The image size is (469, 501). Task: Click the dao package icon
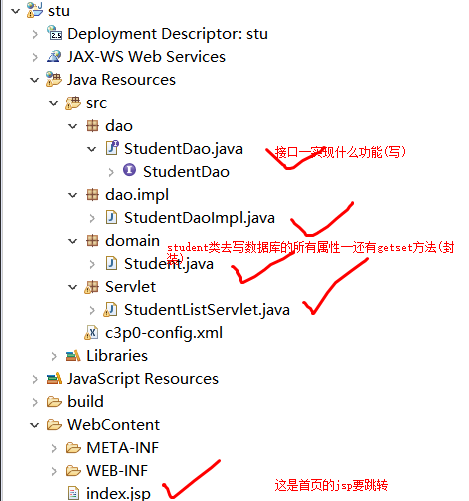click(x=92, y=126)
